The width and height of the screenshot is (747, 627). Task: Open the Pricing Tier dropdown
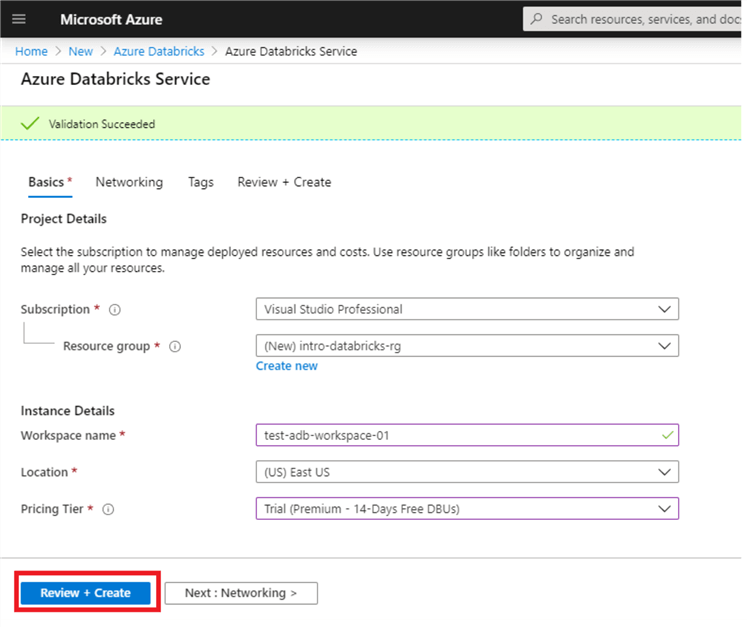[x=467, y=509]
